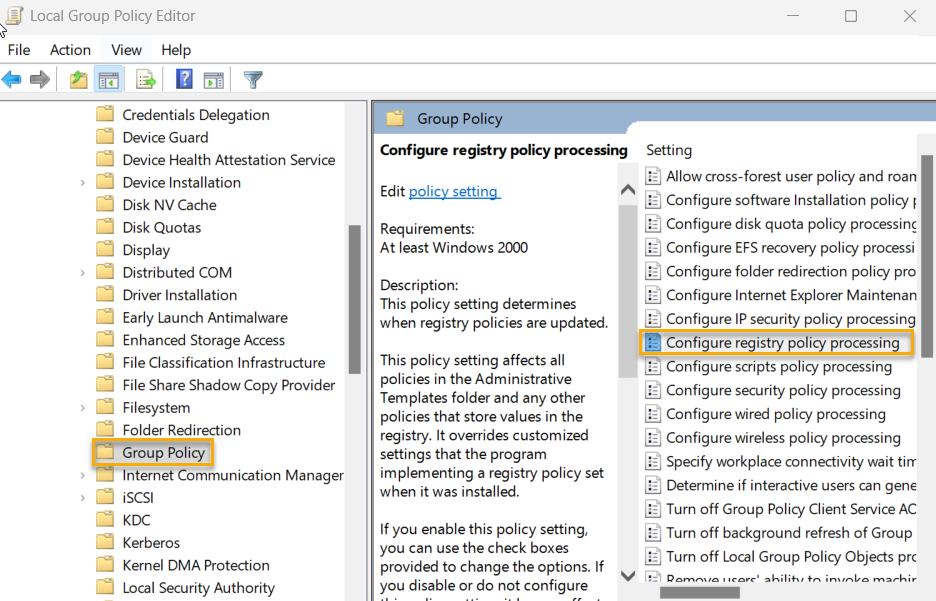This screenshot has width=936, height=601.
Task: Open the Action menu
Action: 70,49
